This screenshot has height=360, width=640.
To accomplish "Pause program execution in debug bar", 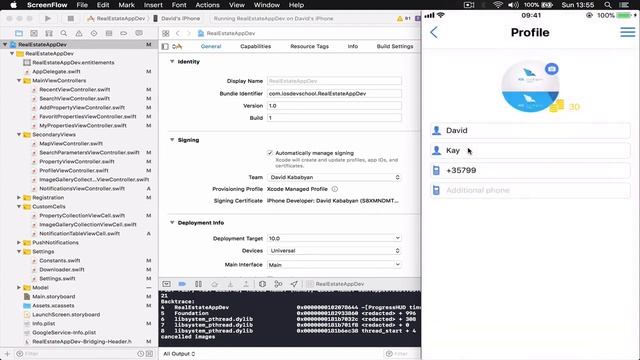I will [198, 284].
